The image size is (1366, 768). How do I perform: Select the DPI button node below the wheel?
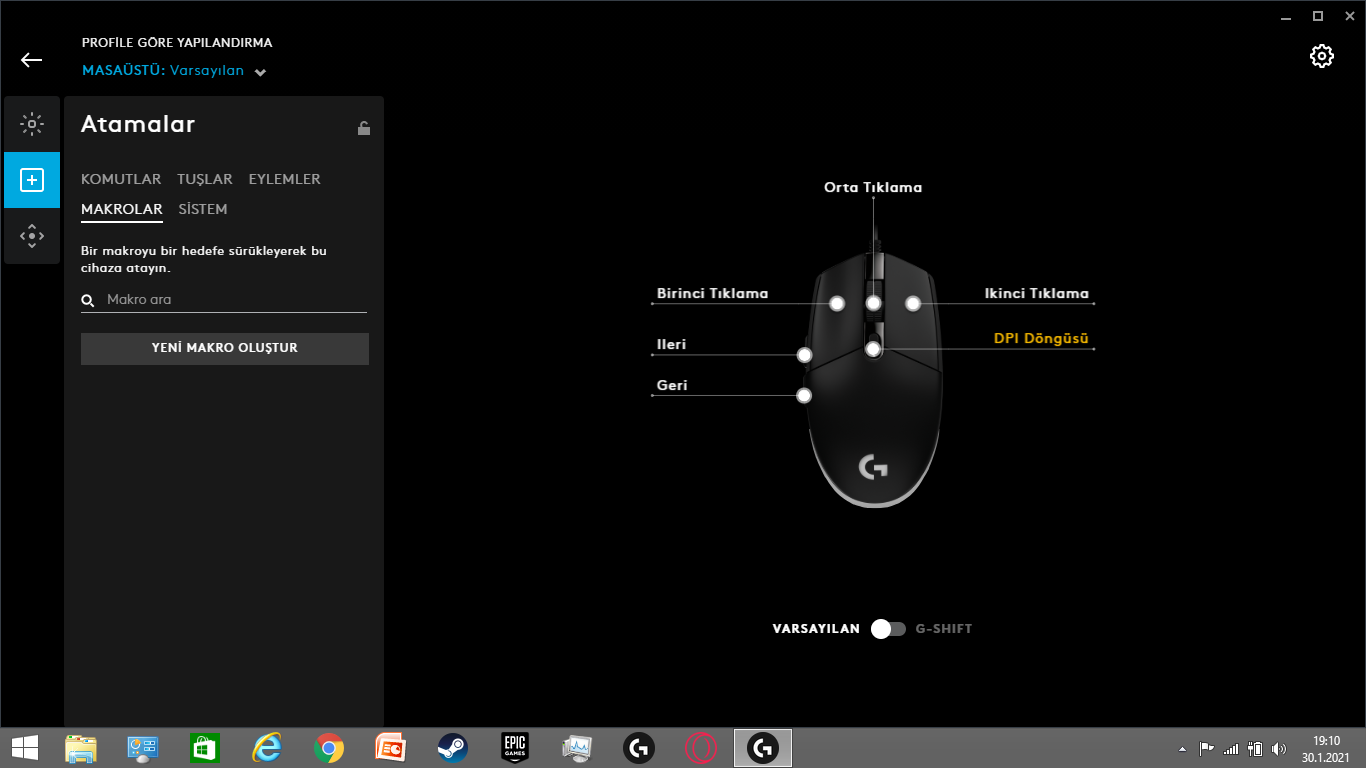coord(874,349)
